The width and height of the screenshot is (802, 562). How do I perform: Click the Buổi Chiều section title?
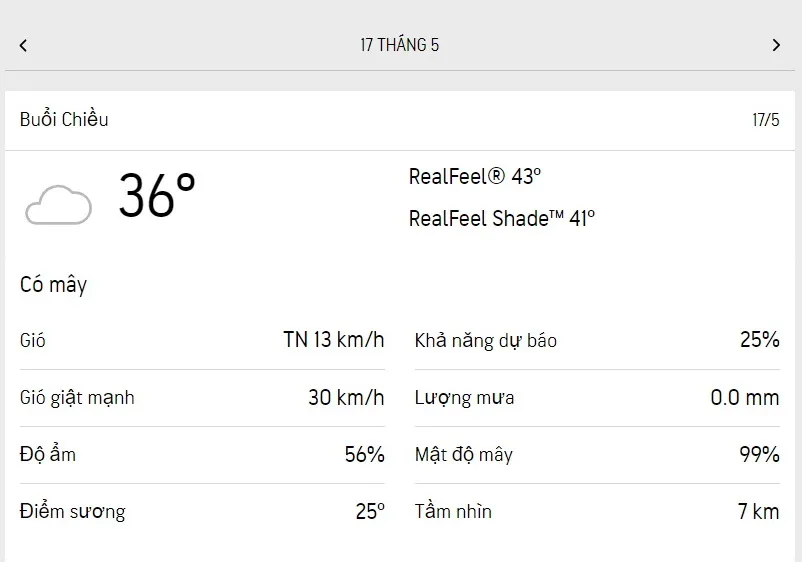coord(64,120)
